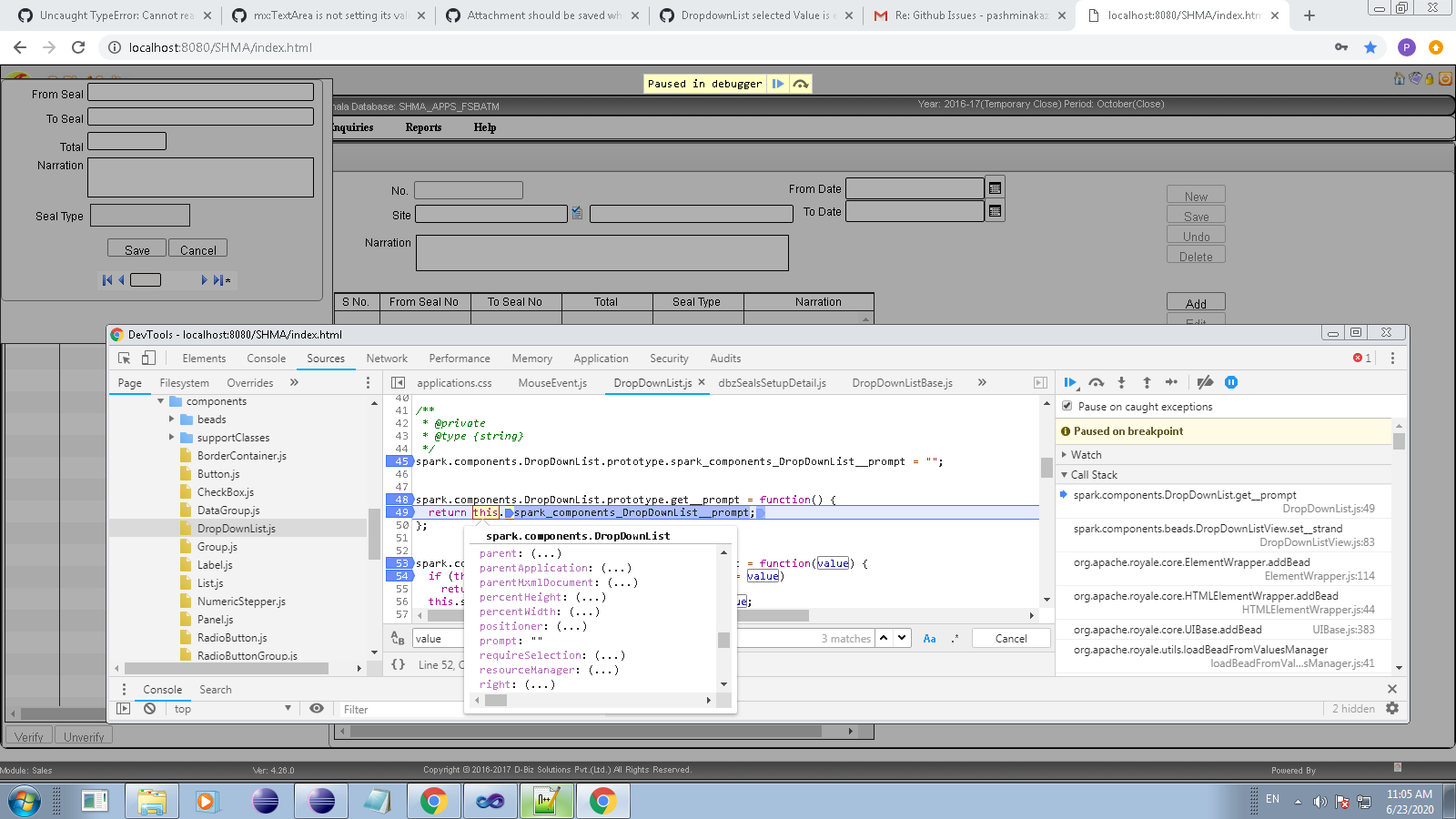Step into the next function call
The height and width of the screenshot is (819, 1456).
click(x=1121, y=383)
